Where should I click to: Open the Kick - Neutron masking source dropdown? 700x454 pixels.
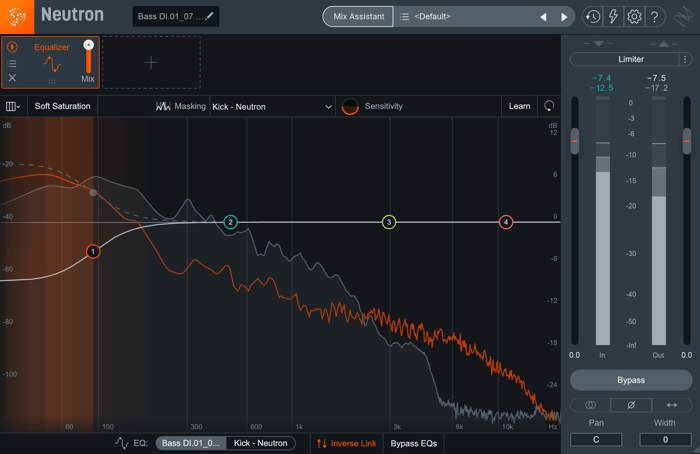[x=272, y=107]
